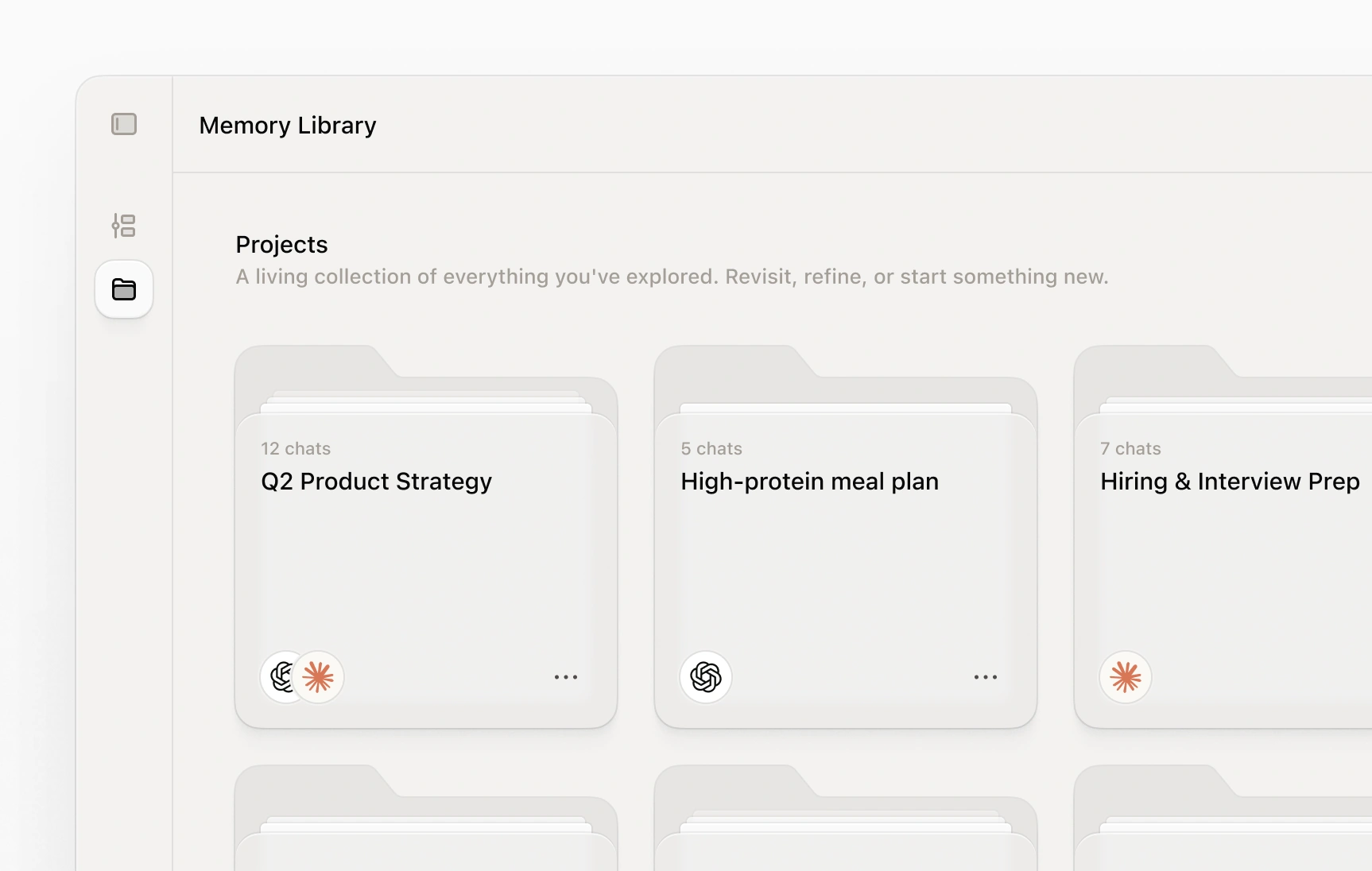Viewport: 1372px width, 871px height.
Task: Click the Claude logo on Hiring & Interview Prep
Action: click(1126, 677)
